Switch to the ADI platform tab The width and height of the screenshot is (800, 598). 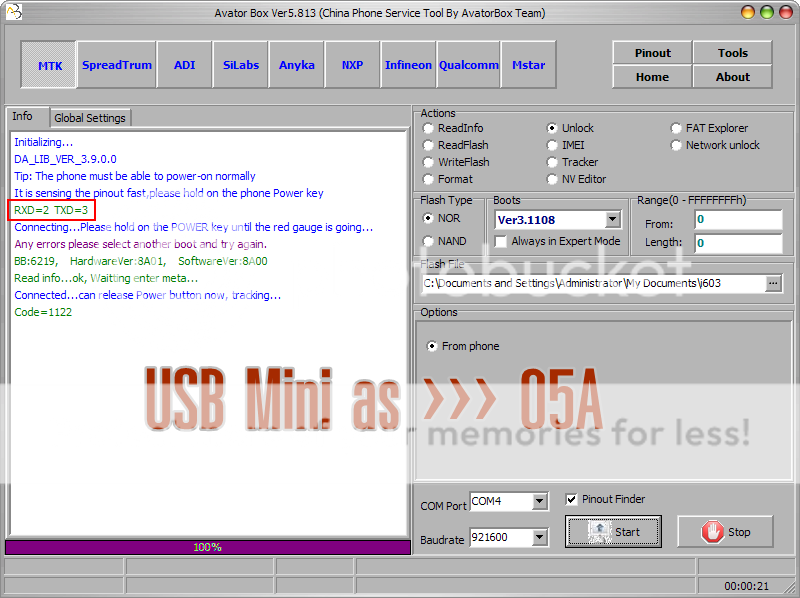point(184,65)
